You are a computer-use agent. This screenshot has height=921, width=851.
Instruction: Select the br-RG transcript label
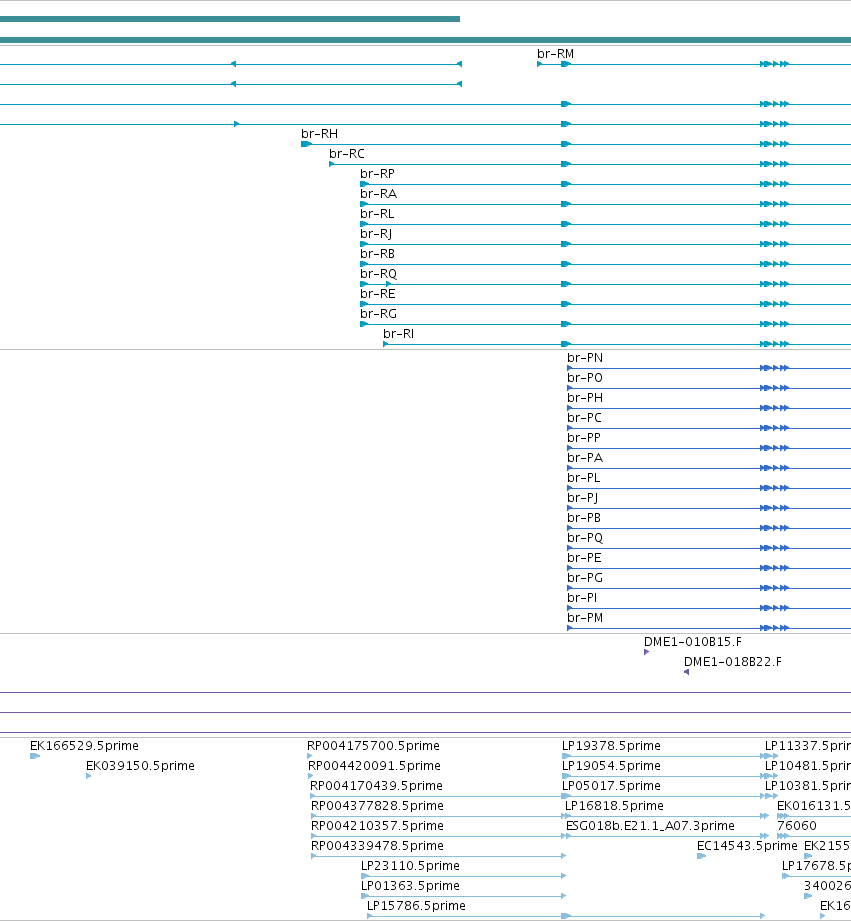[378, 314]
